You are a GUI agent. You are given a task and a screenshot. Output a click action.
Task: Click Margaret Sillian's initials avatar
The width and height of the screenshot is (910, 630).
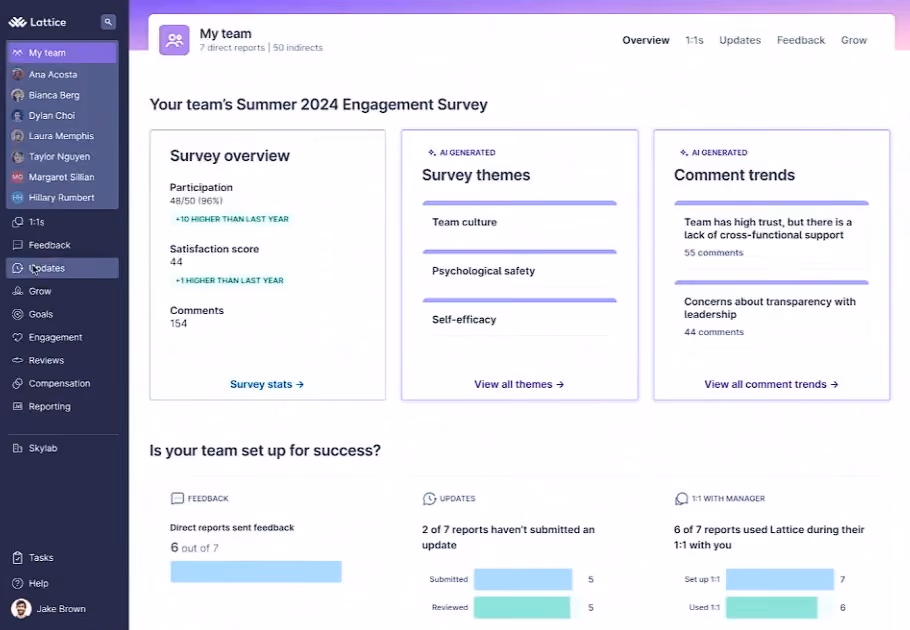point(18,177)
